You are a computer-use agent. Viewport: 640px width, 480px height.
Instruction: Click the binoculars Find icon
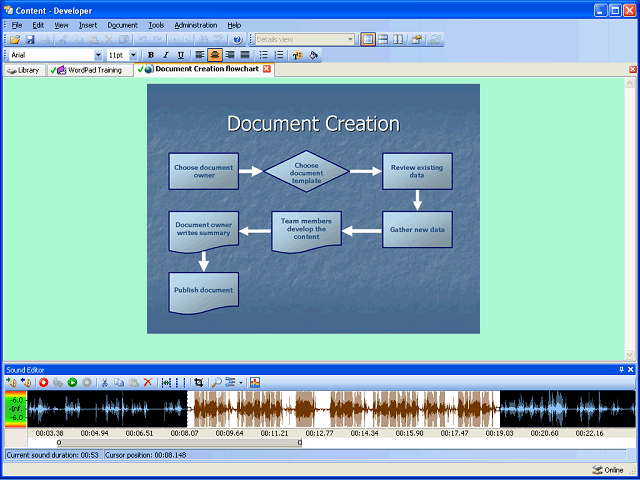click(203, 40)
